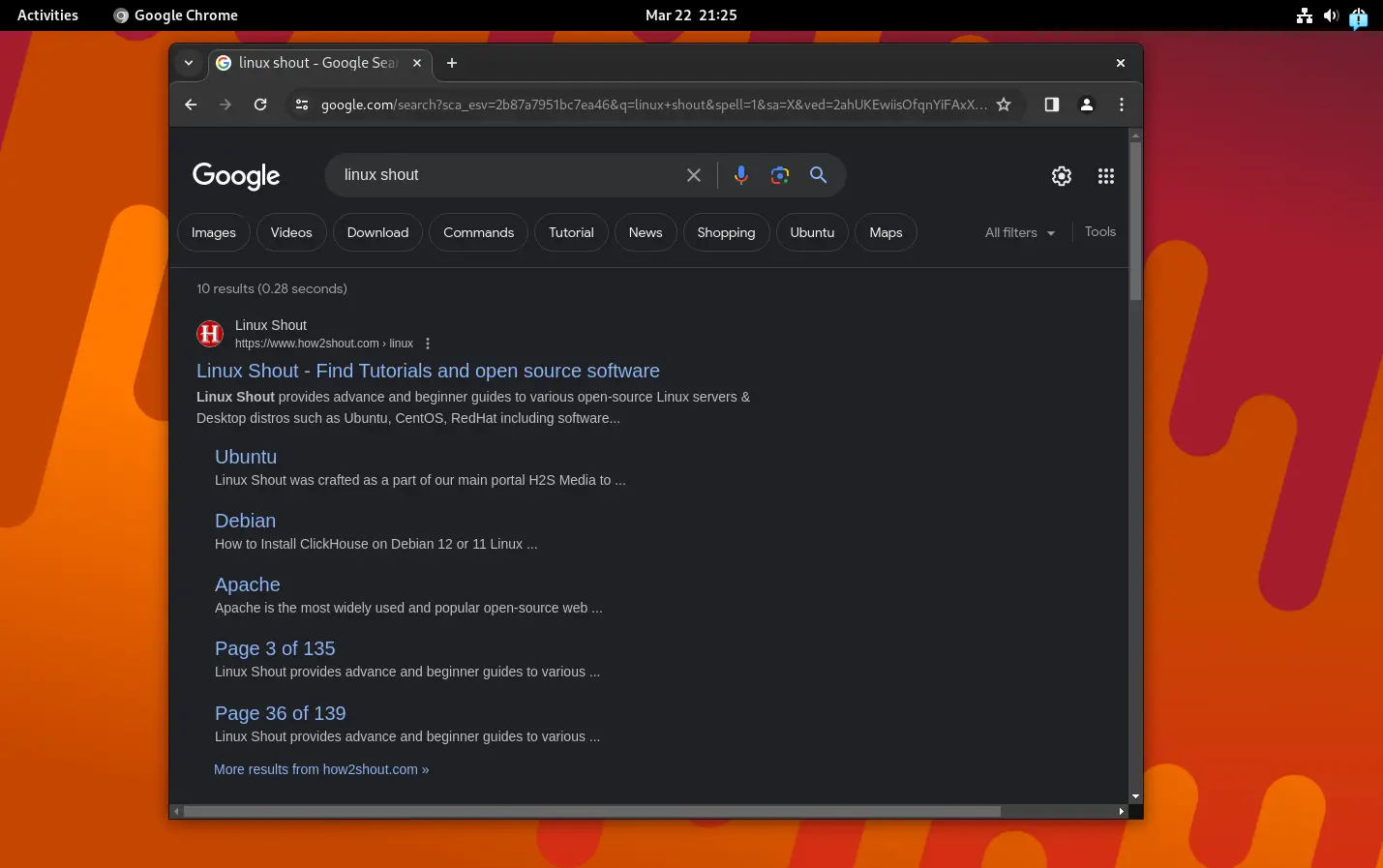The height and width of the screenshot is (868, 1383).
Task: Click the Linux Shout site favicon
Action: (x=210, y=334)
